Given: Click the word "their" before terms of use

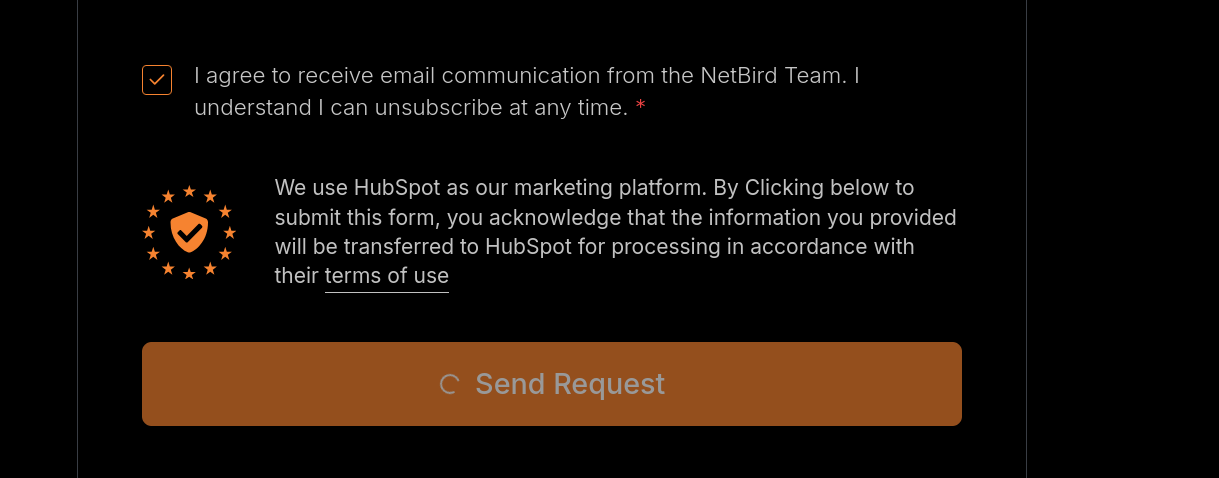Looking at the screenshot, I should pos(297,276).
